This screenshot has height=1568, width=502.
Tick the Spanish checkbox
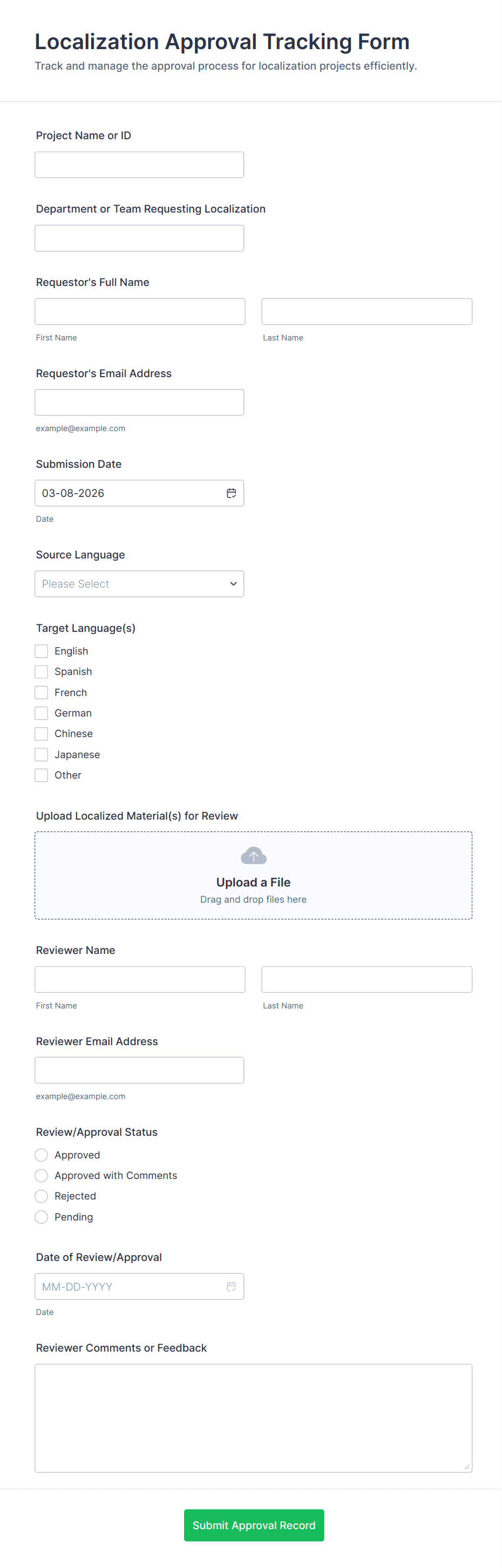[x=42, y=672]
